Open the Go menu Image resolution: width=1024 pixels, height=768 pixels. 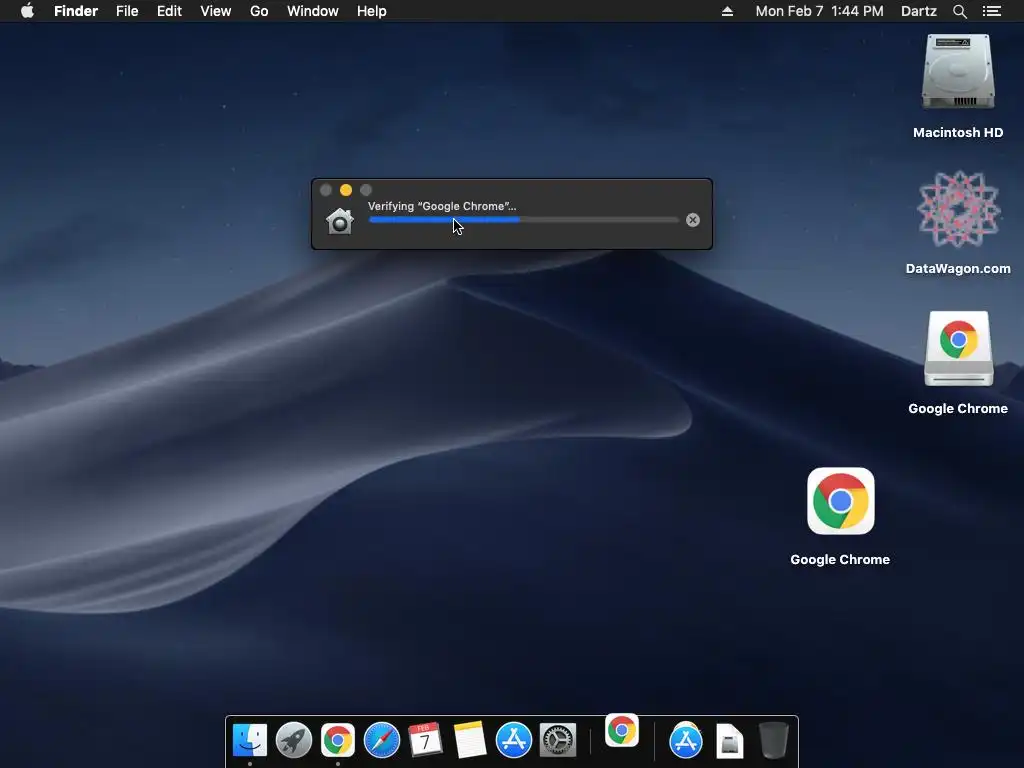pyautogui.click(x=259, y=11)
